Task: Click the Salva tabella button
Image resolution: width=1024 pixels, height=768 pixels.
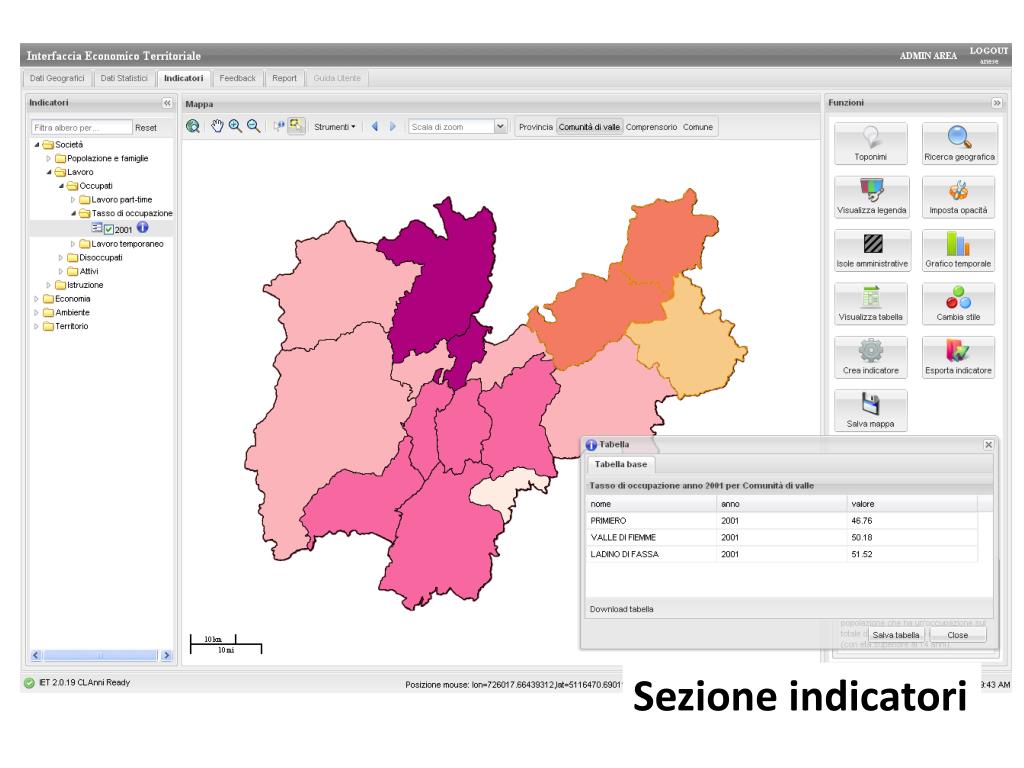Action: click(895, 635)
